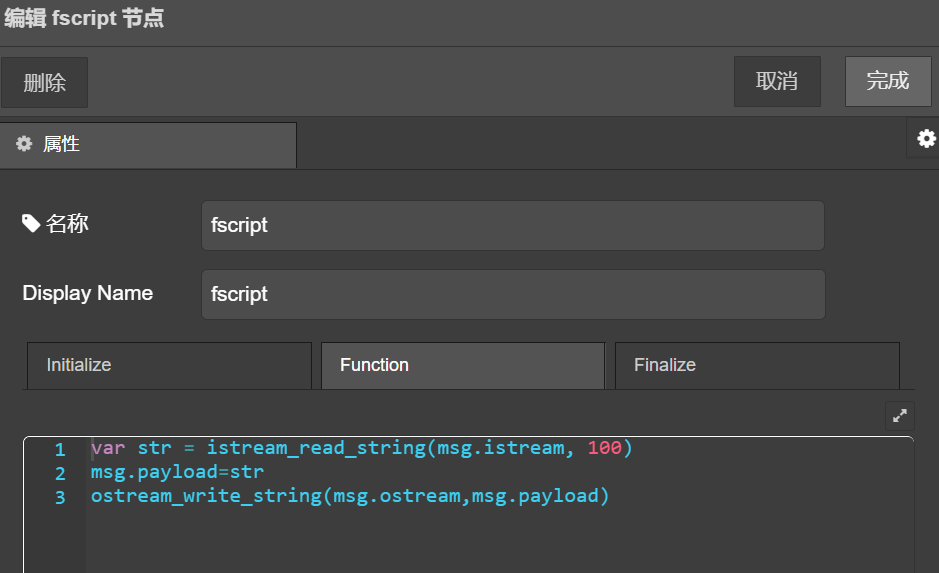Click line number 2 in the editor gutter
Screen dimensions: 939x573
pyautogui.click(x=60, y=473)
